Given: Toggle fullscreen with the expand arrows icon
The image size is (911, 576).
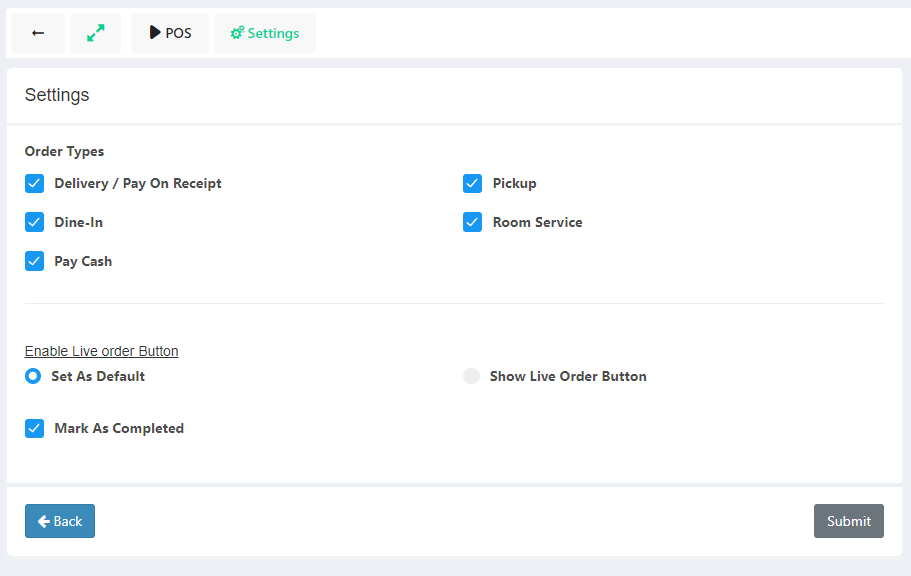Looking at the screenshot, I should click(95, 33).
